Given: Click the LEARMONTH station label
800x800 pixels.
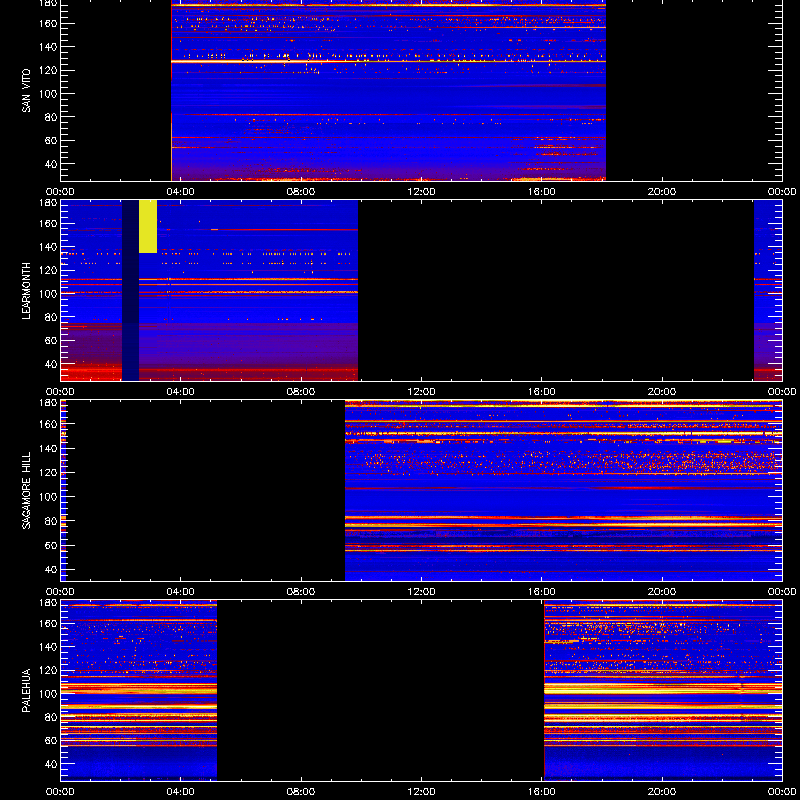Looking at the screenshot, I should click(27, 291).
